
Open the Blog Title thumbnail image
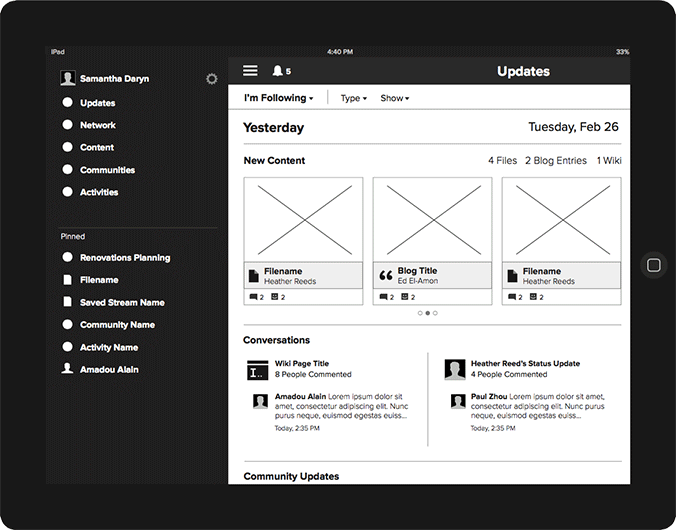pos(432,219)
